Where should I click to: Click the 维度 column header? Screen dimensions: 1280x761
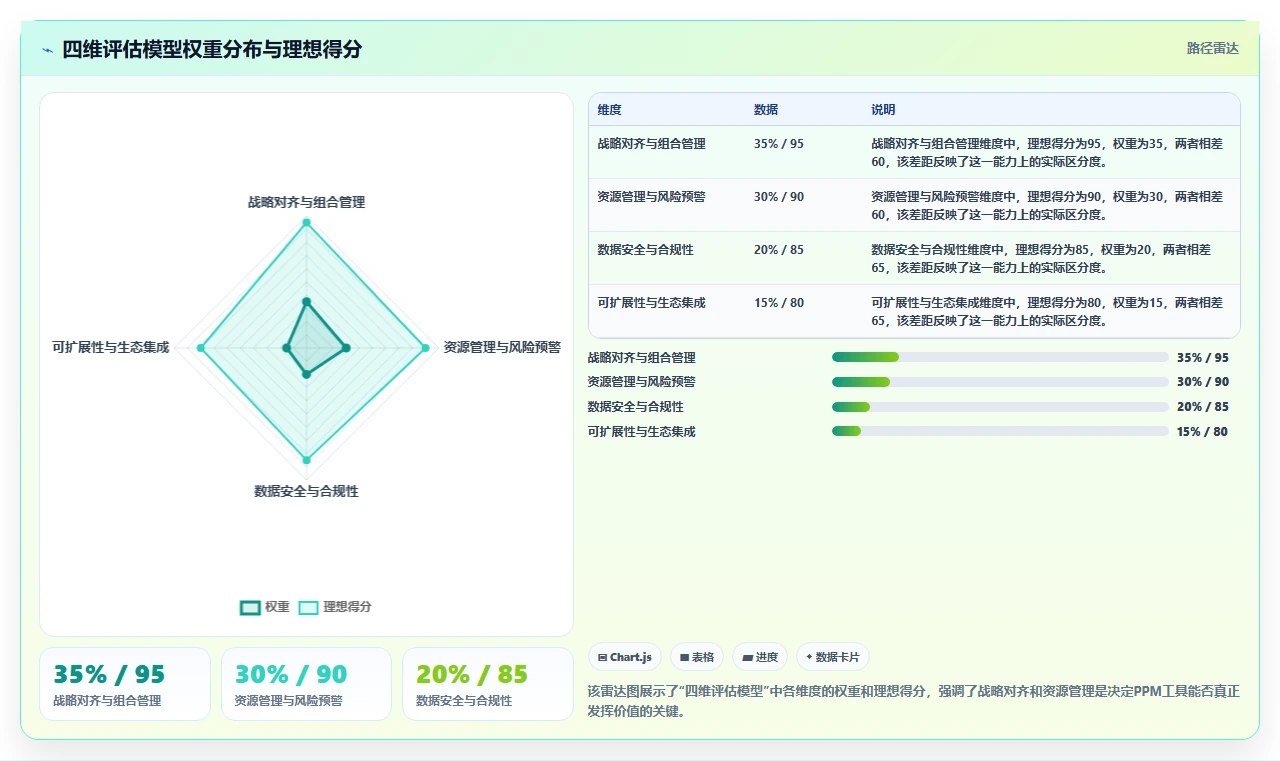click(609, 110)
